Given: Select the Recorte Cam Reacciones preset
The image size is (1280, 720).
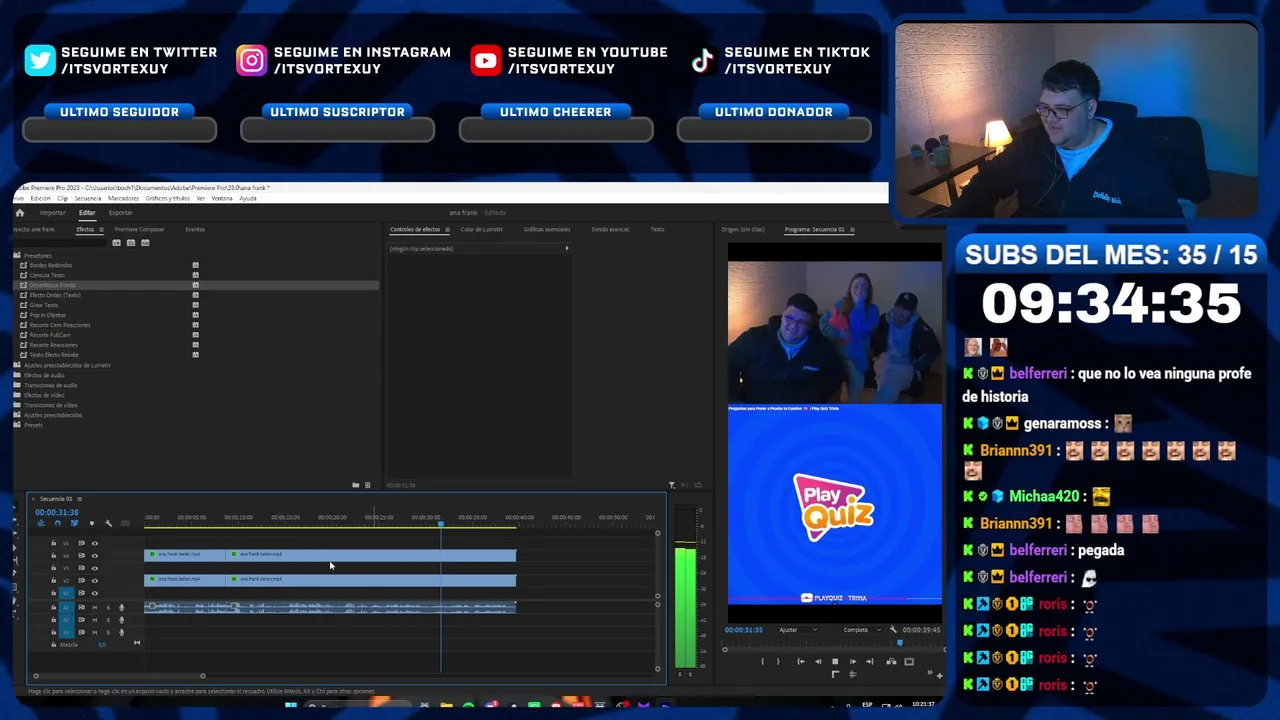Looking at the screenshot, I should (x=60, y=325).
